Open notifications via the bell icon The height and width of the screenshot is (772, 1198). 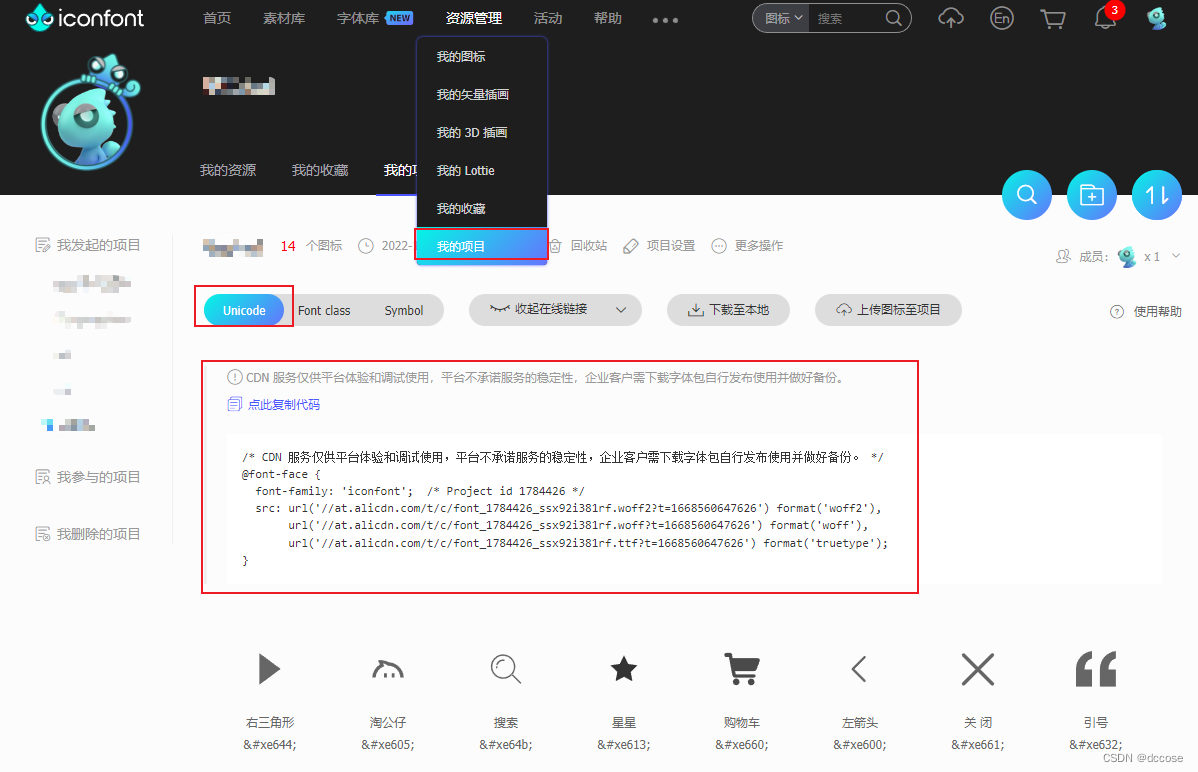[x=1104, y=18]
